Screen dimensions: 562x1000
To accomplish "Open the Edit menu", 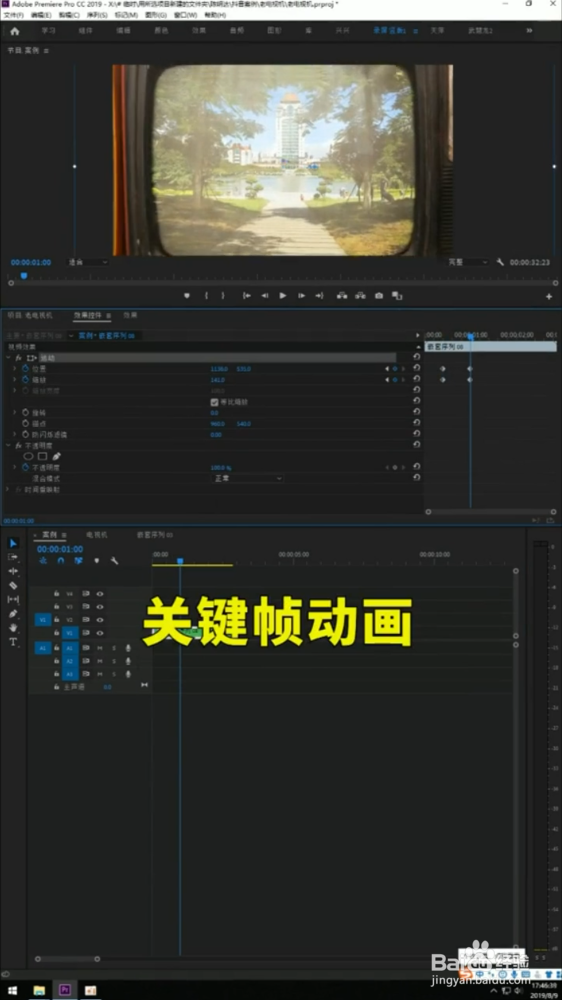I will pos(41,15).
